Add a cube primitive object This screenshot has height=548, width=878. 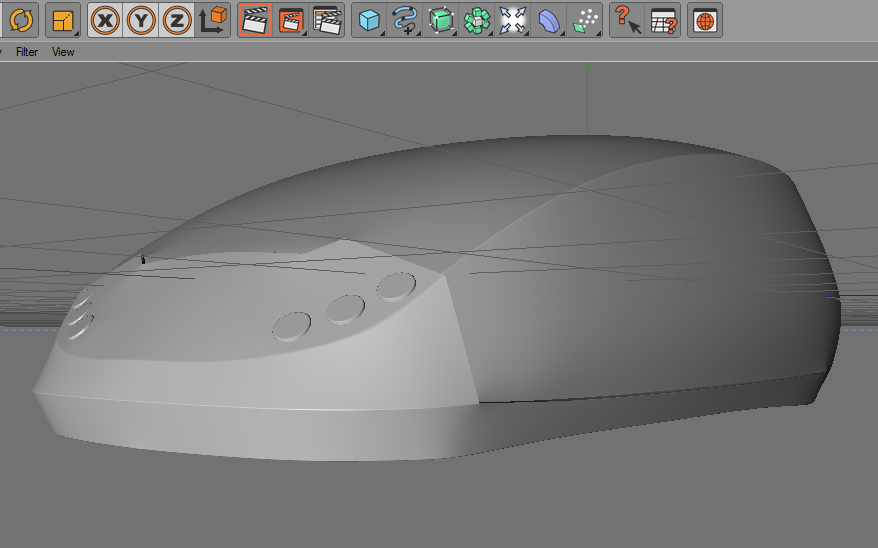click(370, 20)
